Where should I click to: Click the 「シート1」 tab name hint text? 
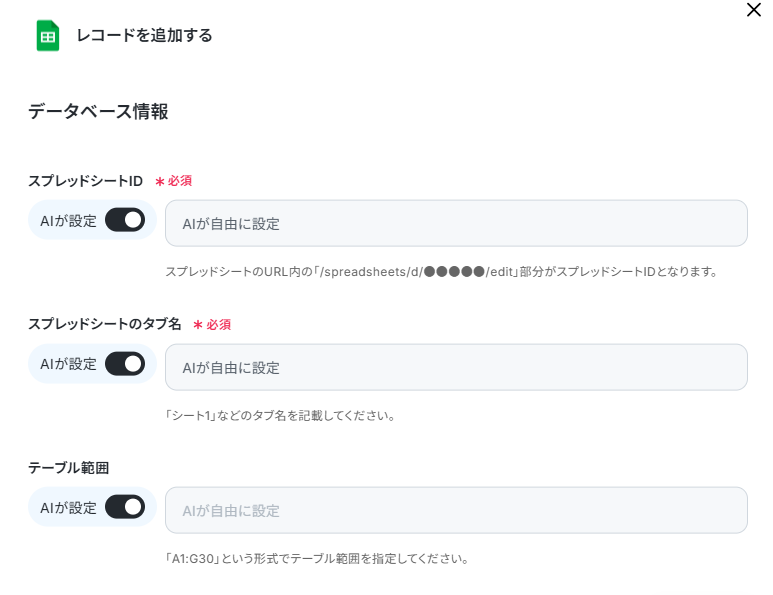280,416
